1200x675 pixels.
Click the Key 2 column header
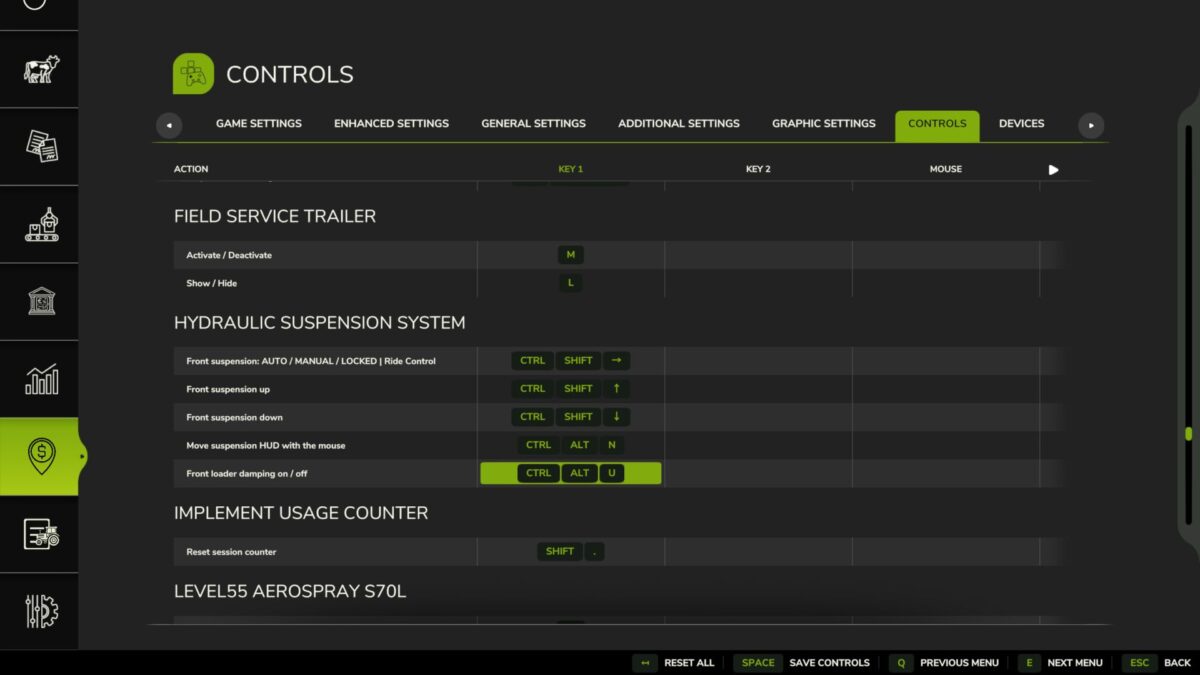(x=758, y=170)
